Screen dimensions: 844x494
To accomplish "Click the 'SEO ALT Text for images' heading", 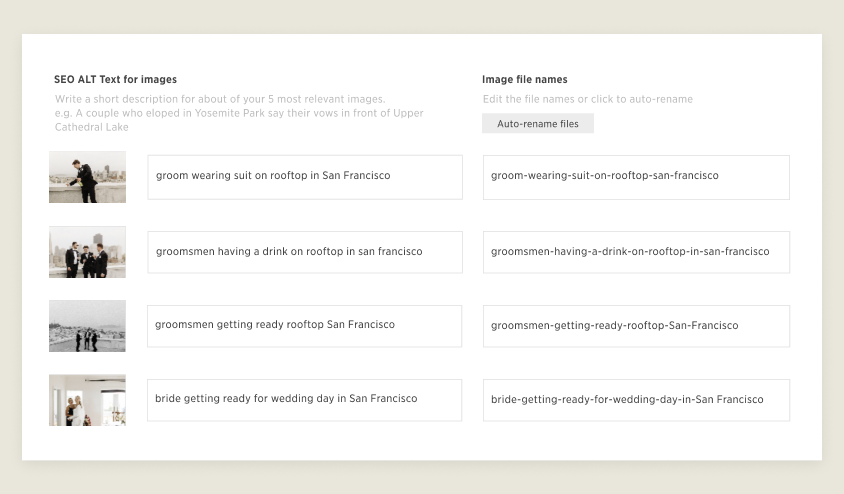I will (115, 79).
